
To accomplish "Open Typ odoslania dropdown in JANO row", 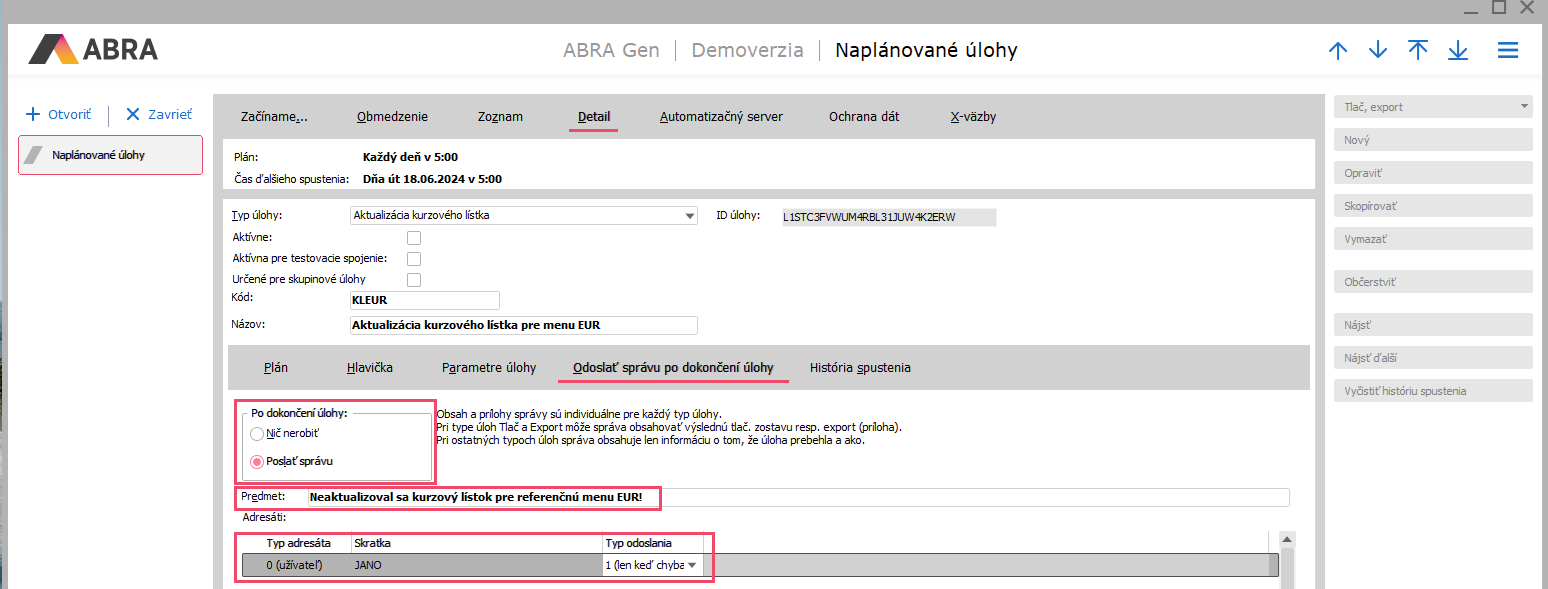I will [691, 565].
